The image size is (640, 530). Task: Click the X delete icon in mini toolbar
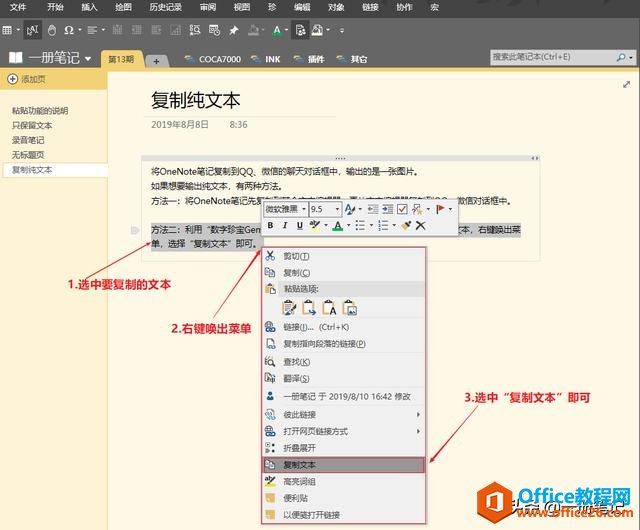pos(420,225)
